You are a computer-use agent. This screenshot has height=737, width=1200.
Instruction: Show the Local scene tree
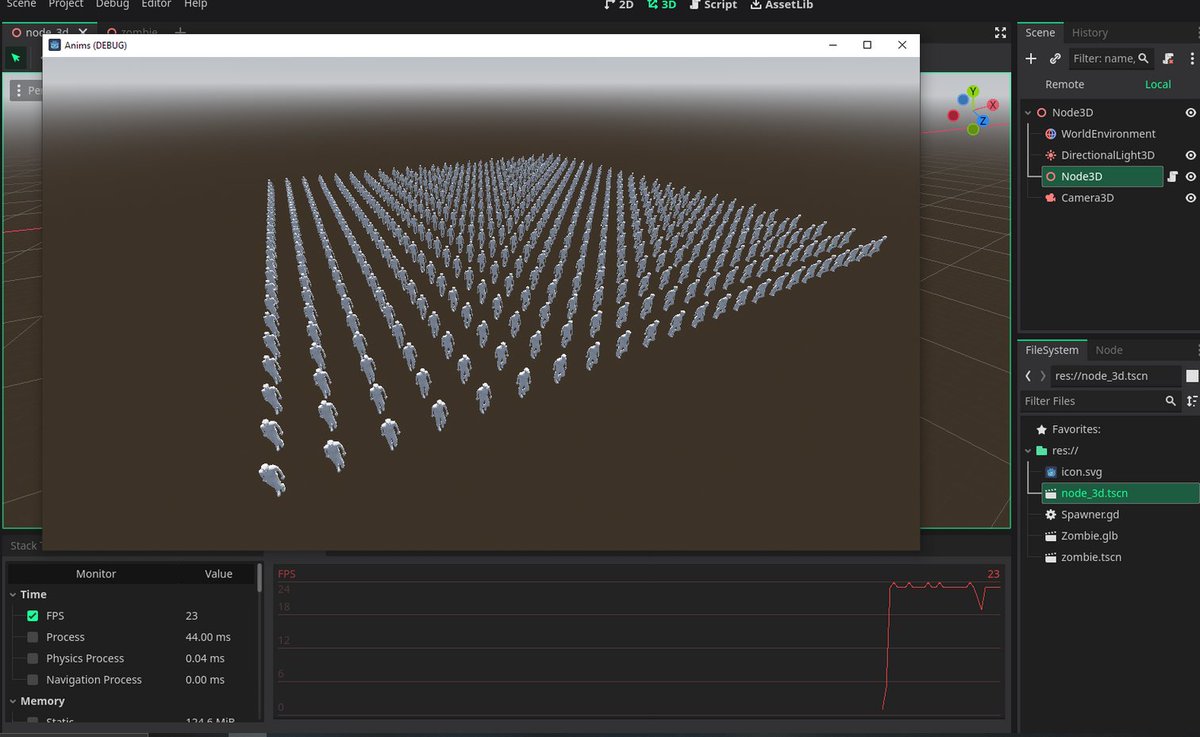(1158, 84)
